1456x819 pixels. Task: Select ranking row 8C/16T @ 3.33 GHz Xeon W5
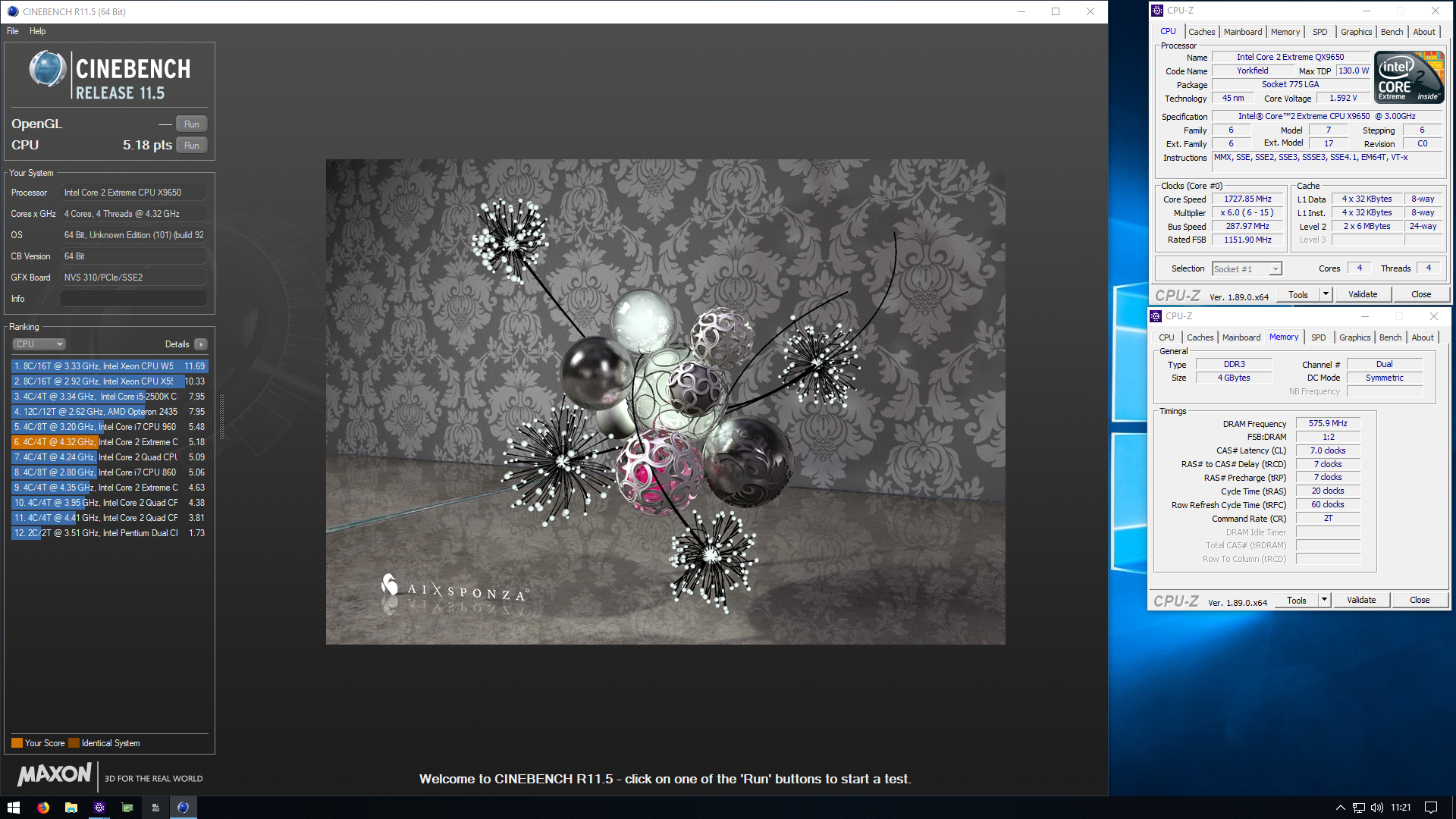(109, 366)
